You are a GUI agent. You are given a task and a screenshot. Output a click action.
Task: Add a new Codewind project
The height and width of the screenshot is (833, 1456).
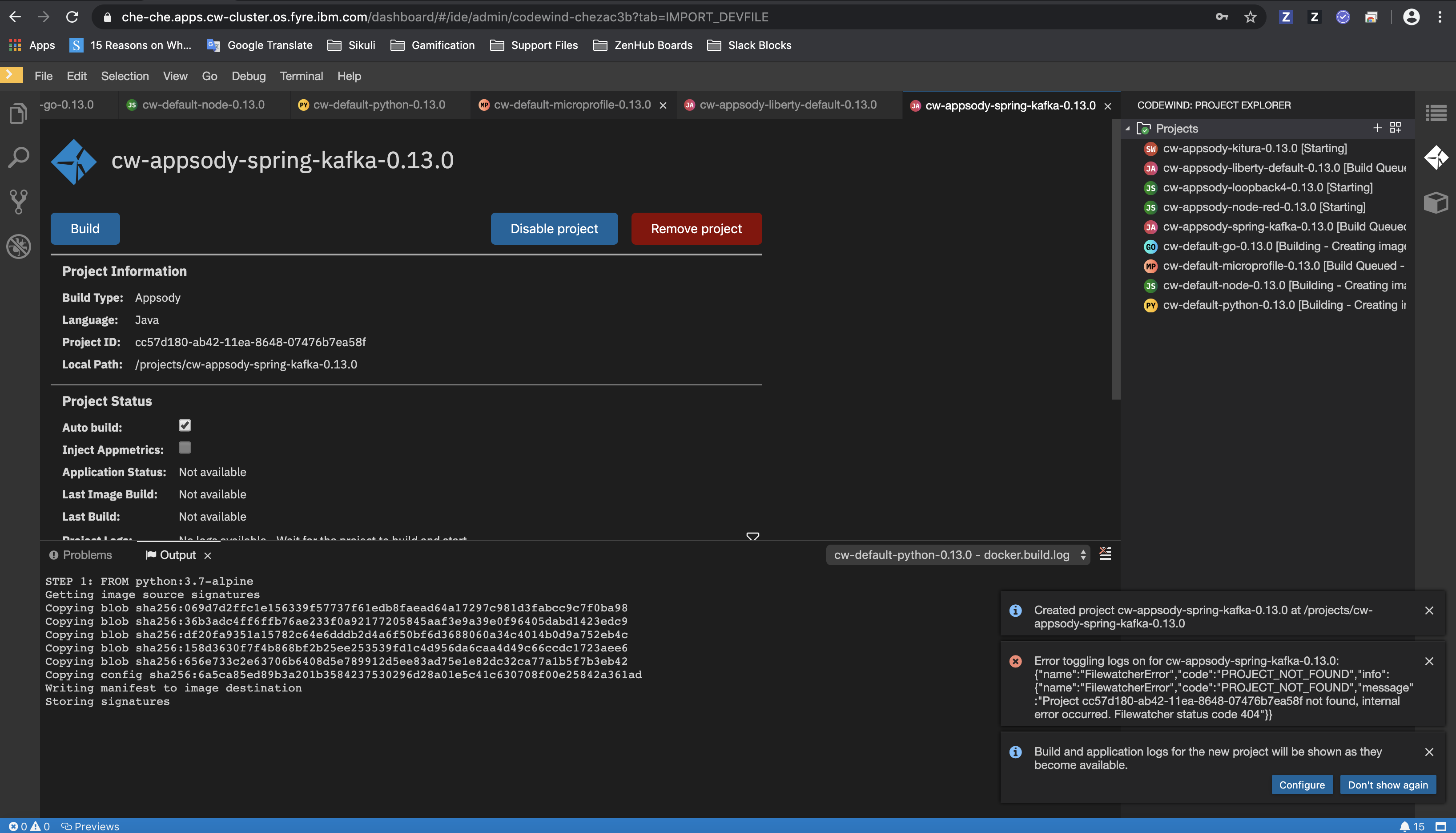1377,127
